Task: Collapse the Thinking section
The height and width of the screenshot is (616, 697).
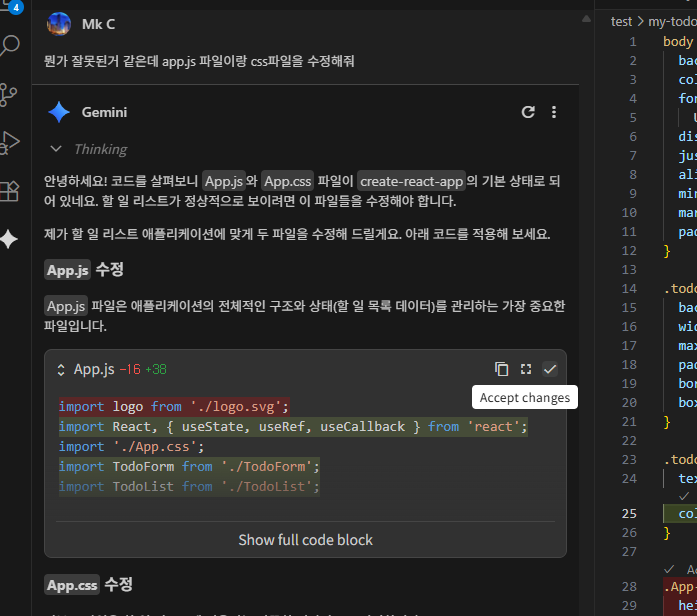Action: [x=56, y=149]
